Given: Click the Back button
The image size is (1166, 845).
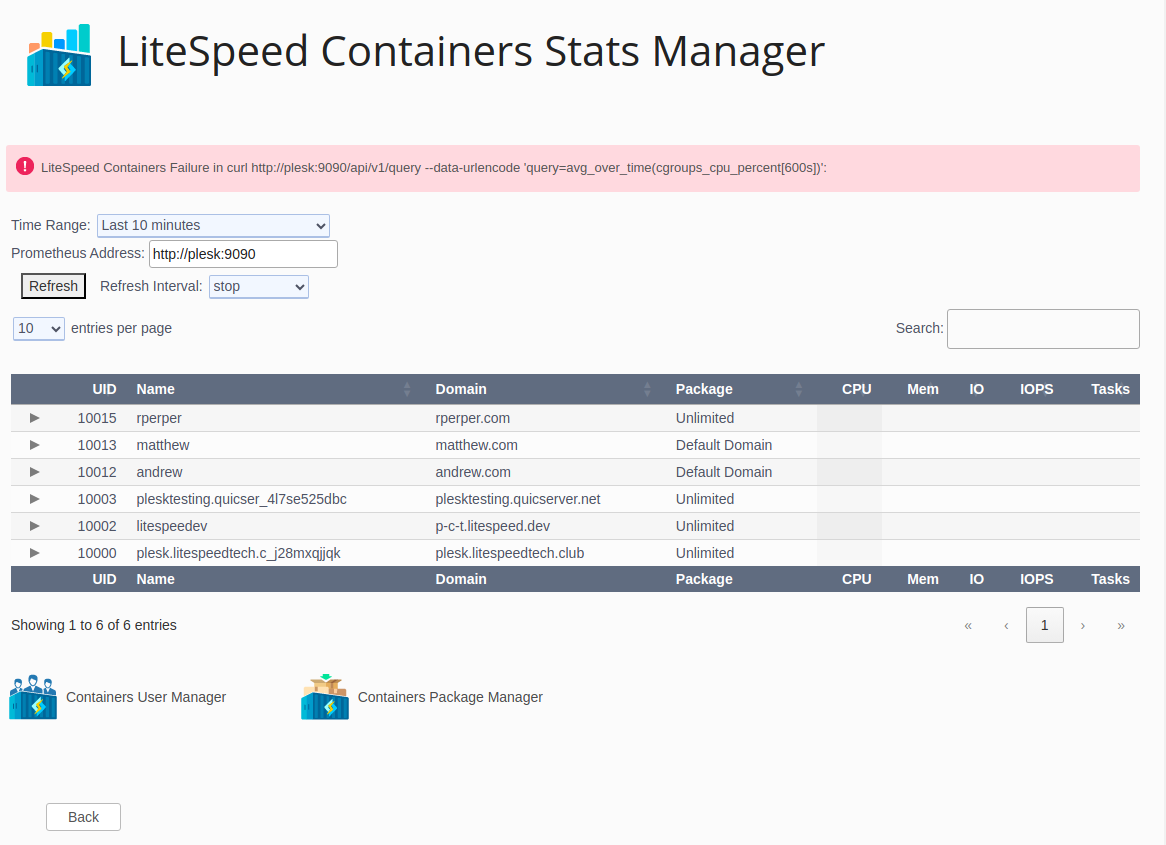Looking at the screenshot, I should (83, 817).
